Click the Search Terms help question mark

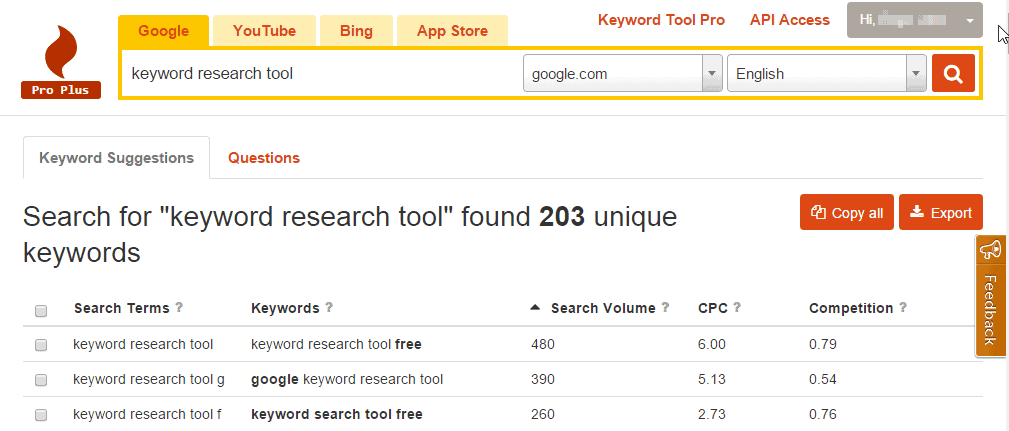pos(179,307)
